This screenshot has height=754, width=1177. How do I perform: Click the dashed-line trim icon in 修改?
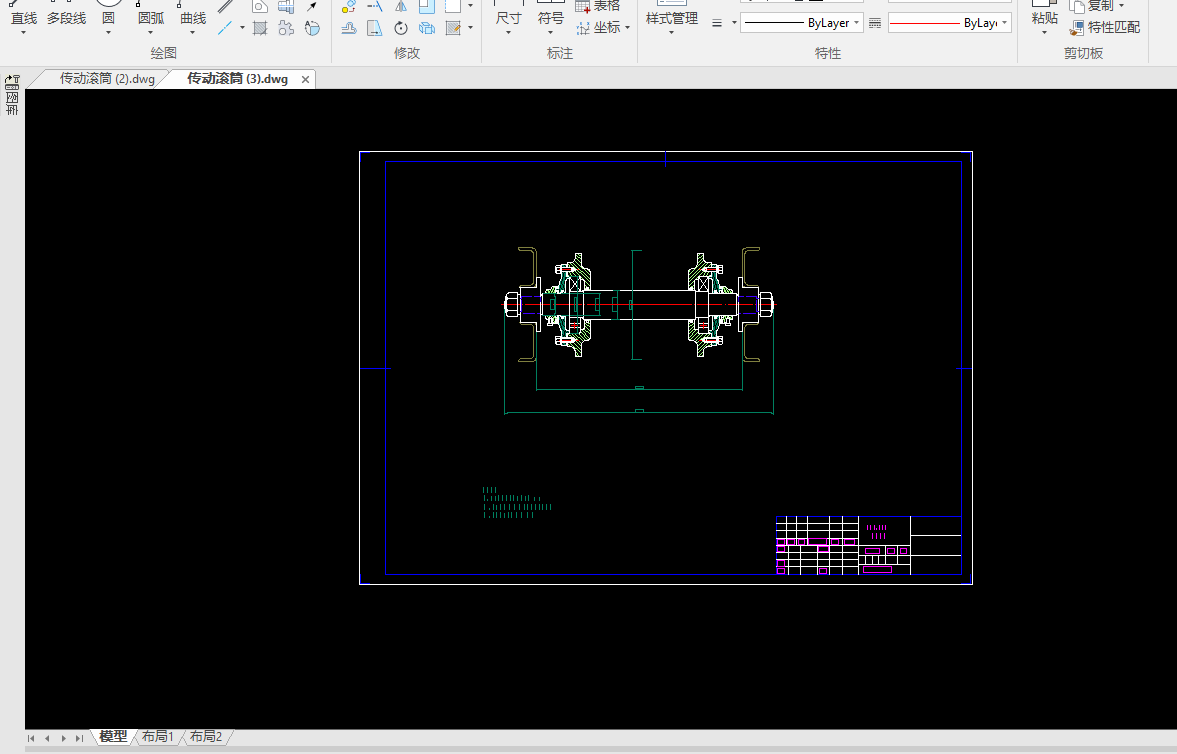tap(375, 6)
